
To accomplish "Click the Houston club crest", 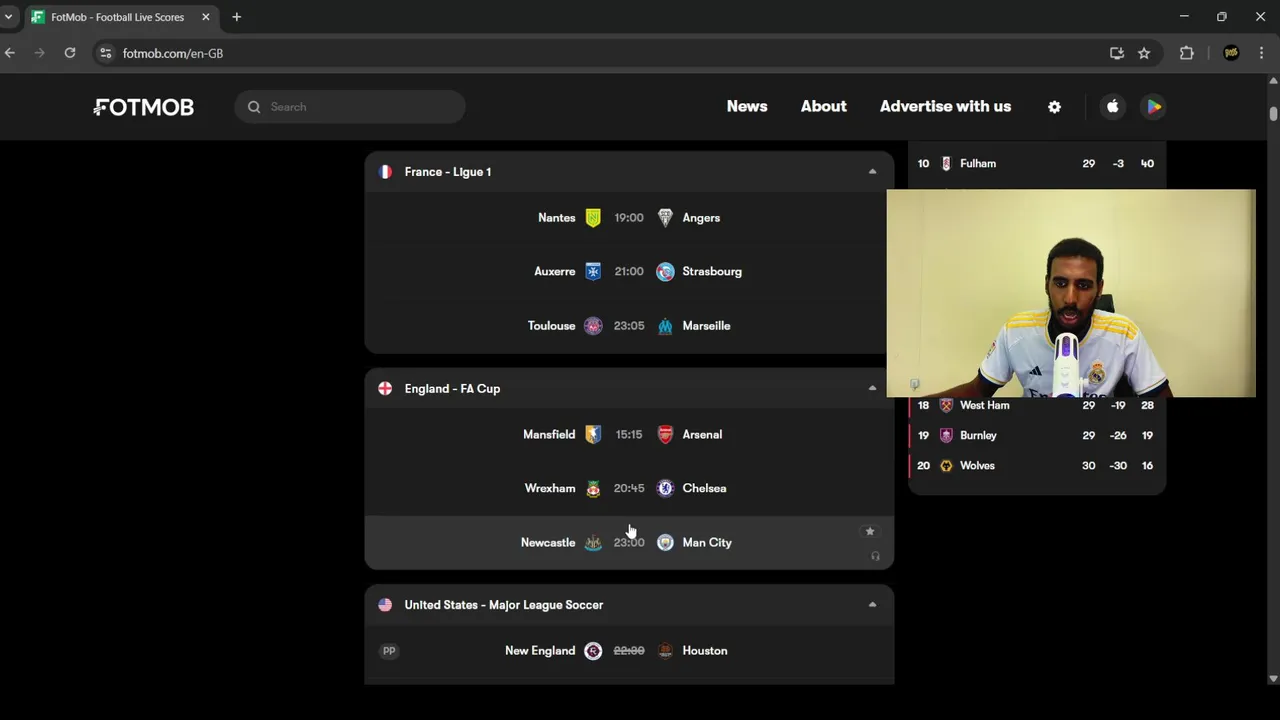I will (665, 651).
